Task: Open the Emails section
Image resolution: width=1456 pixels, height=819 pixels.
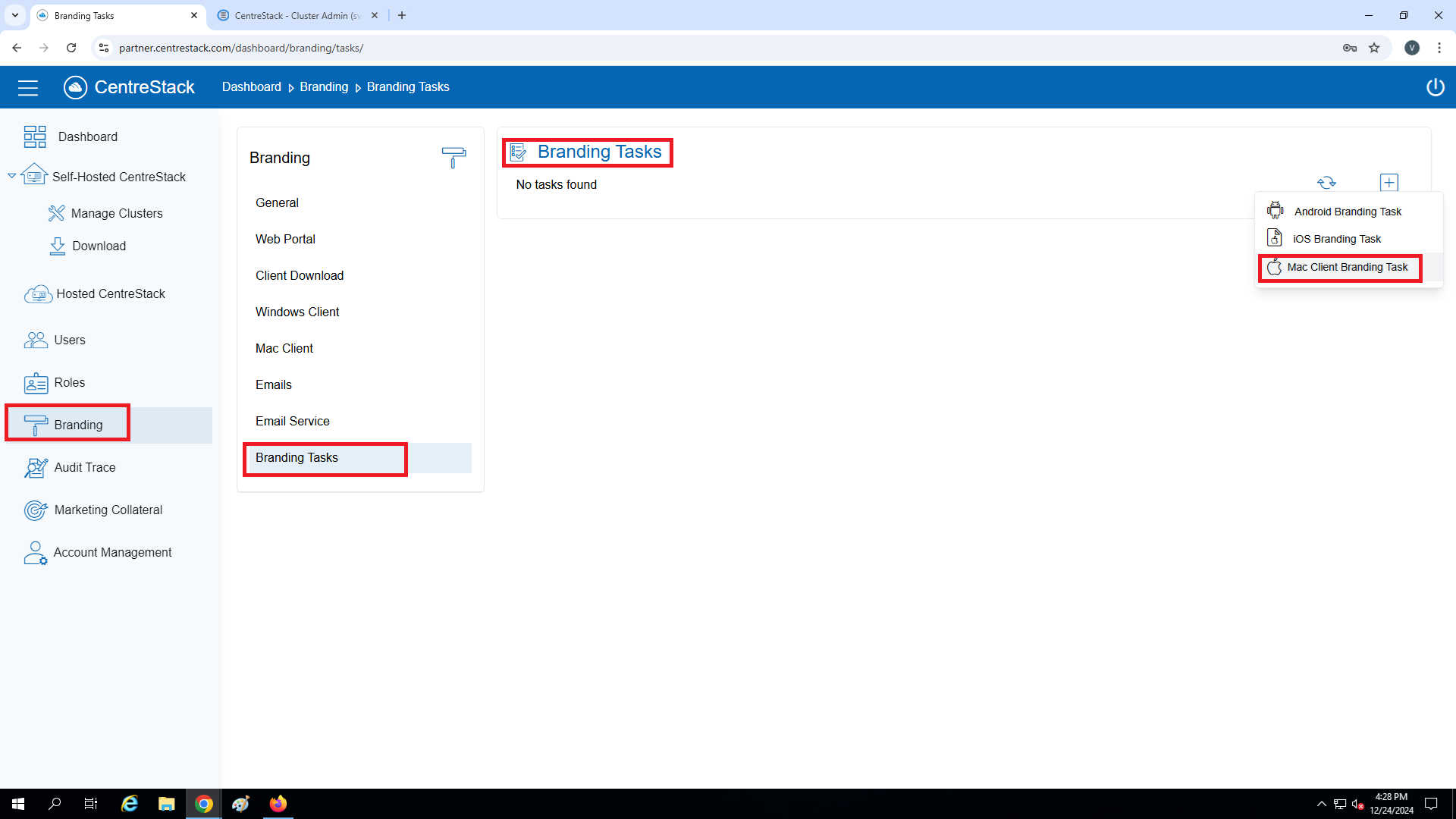Action: click(x=274, y=385)
